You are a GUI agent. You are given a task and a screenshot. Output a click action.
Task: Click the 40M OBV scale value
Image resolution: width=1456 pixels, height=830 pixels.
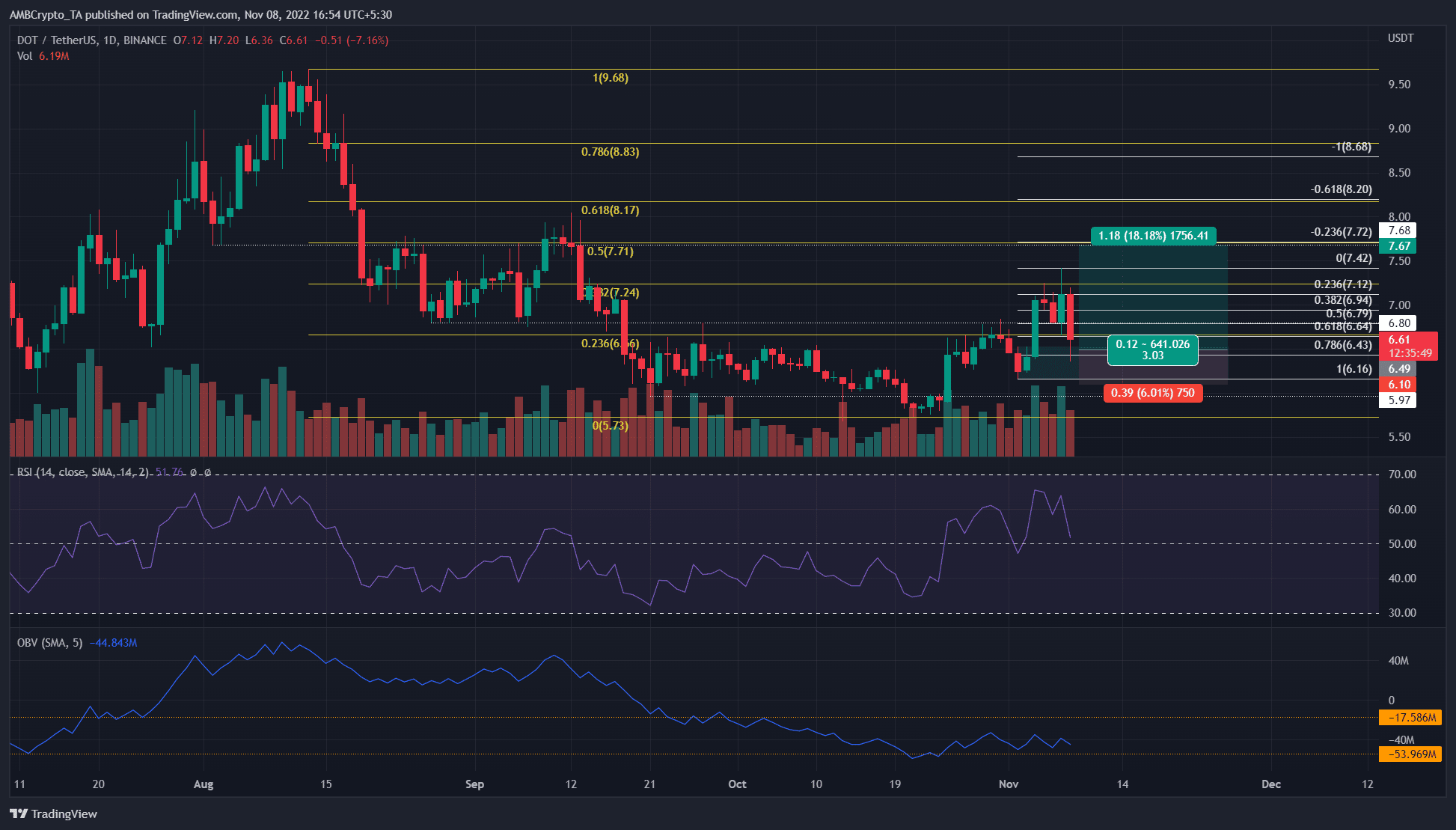click(1398, 661)
